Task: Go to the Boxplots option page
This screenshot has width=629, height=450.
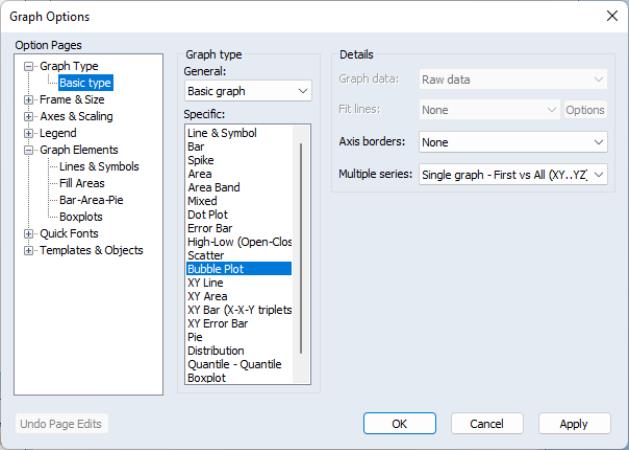Action: 80,216
